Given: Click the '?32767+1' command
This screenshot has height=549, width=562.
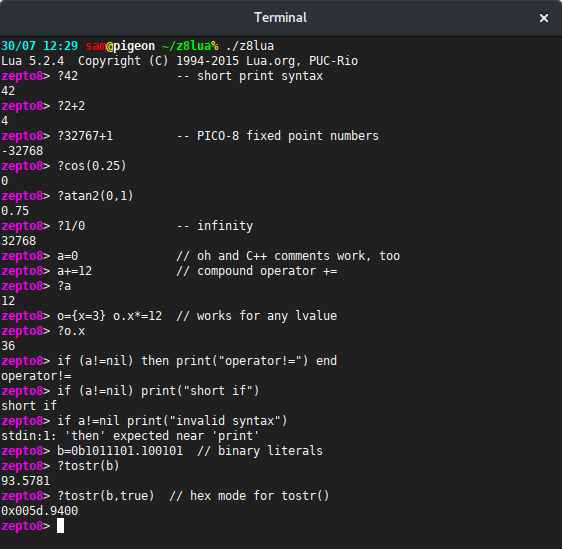Looking at the screenshot, I should coord(85,136).
